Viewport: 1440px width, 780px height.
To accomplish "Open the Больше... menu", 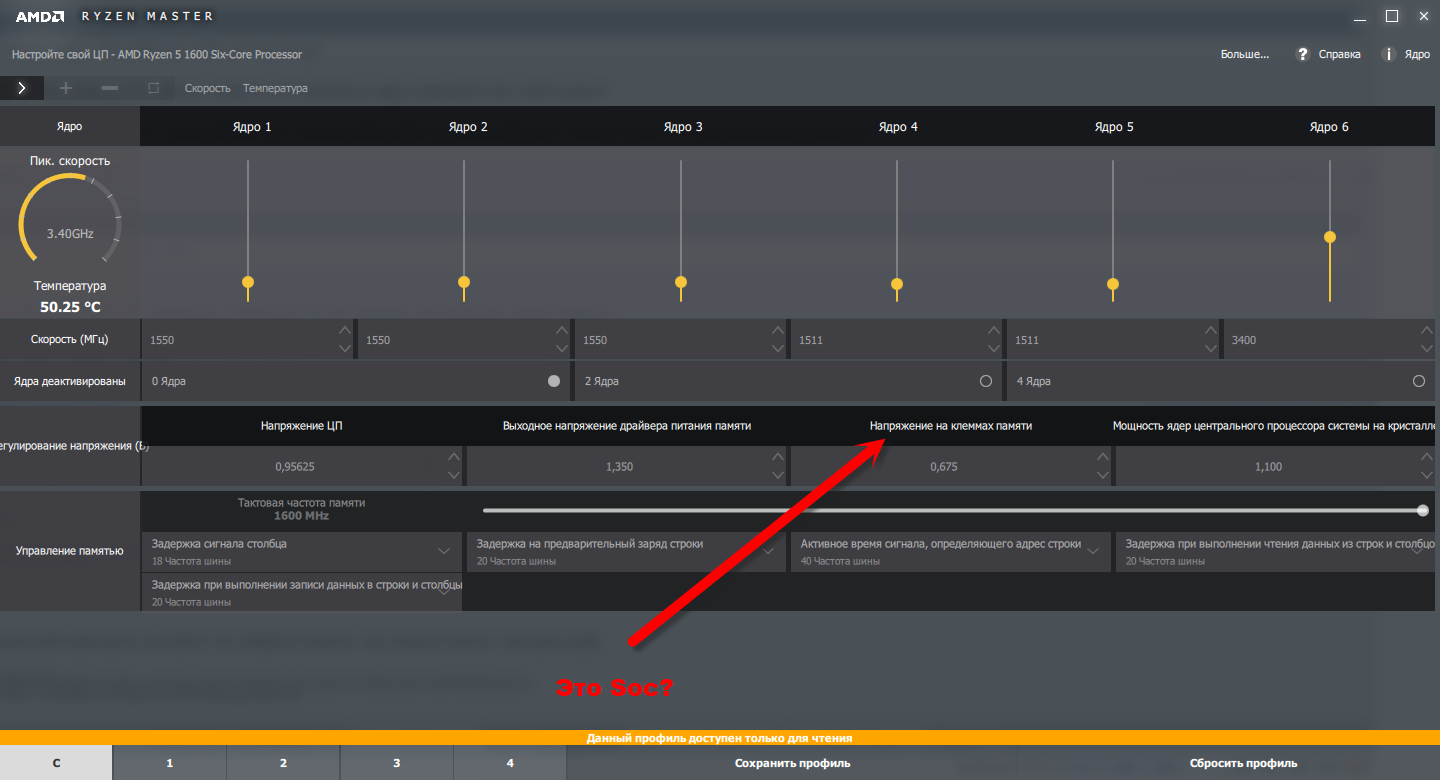I will point(1244,54).
